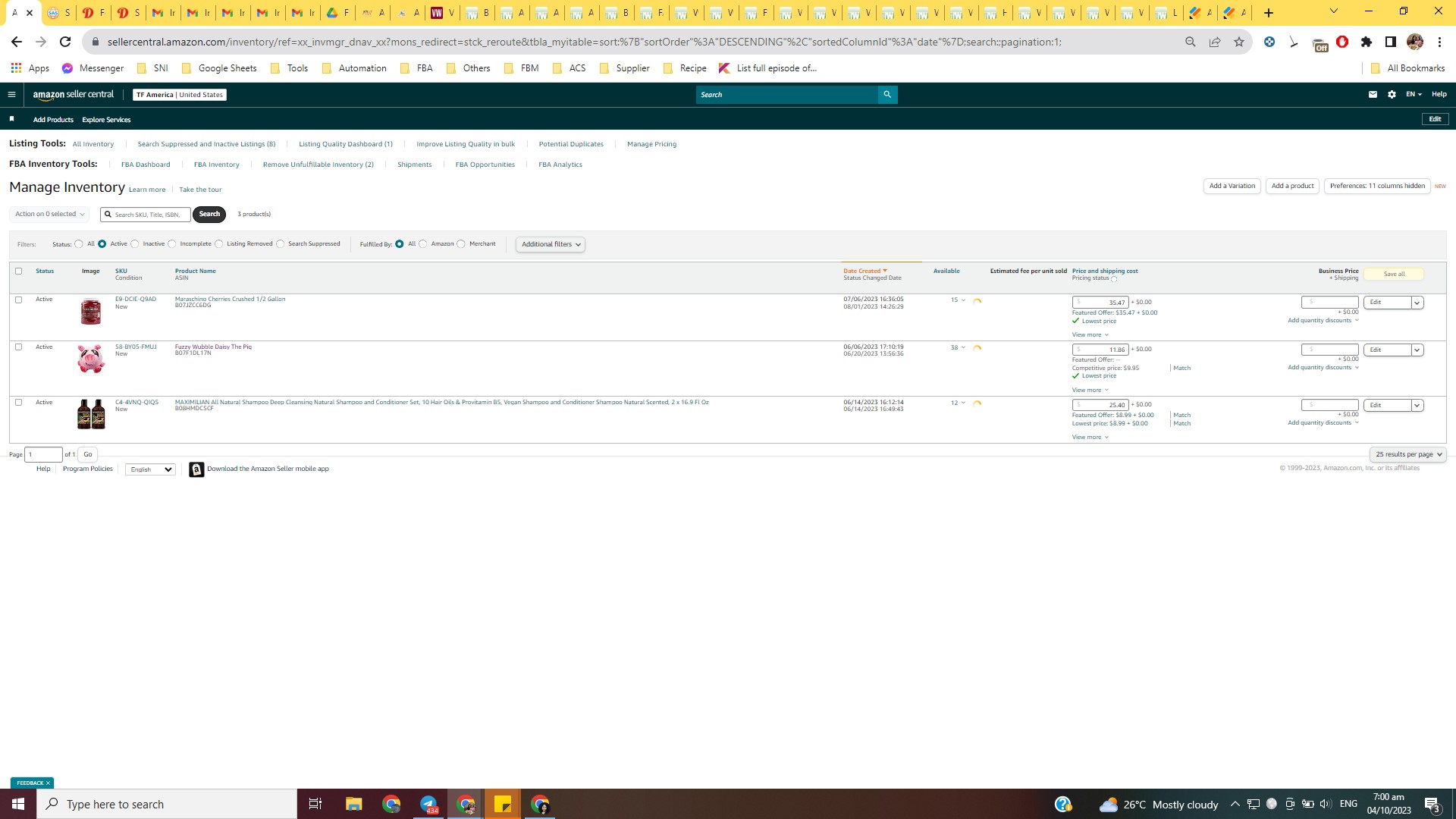Click the browser share page icon
Viewport: 1456px width, 819px height.
[1215, 42]
